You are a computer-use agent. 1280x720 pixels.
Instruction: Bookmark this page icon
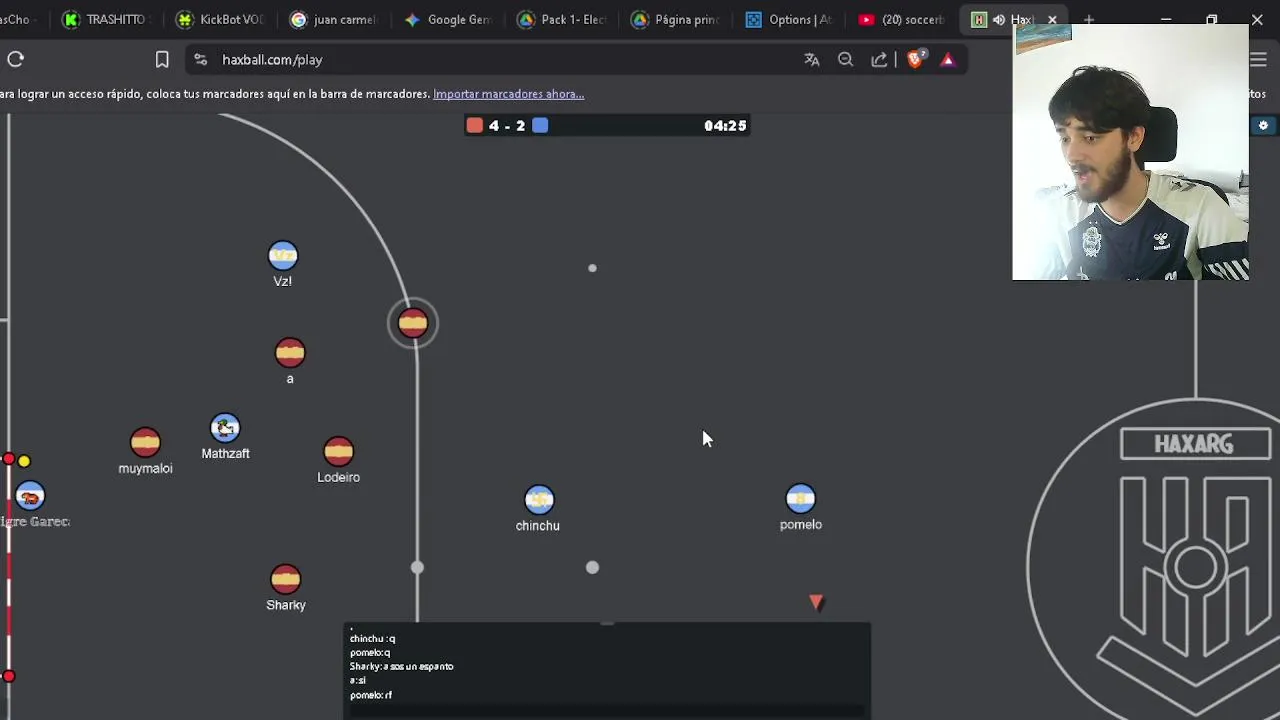(162, 60)
